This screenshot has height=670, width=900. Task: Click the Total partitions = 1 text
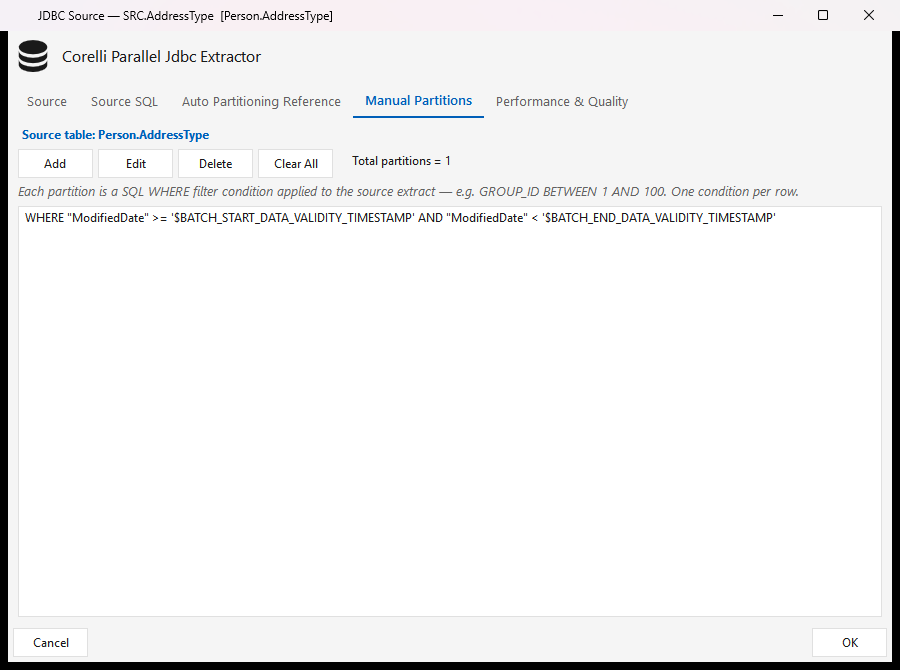[401, 161]
